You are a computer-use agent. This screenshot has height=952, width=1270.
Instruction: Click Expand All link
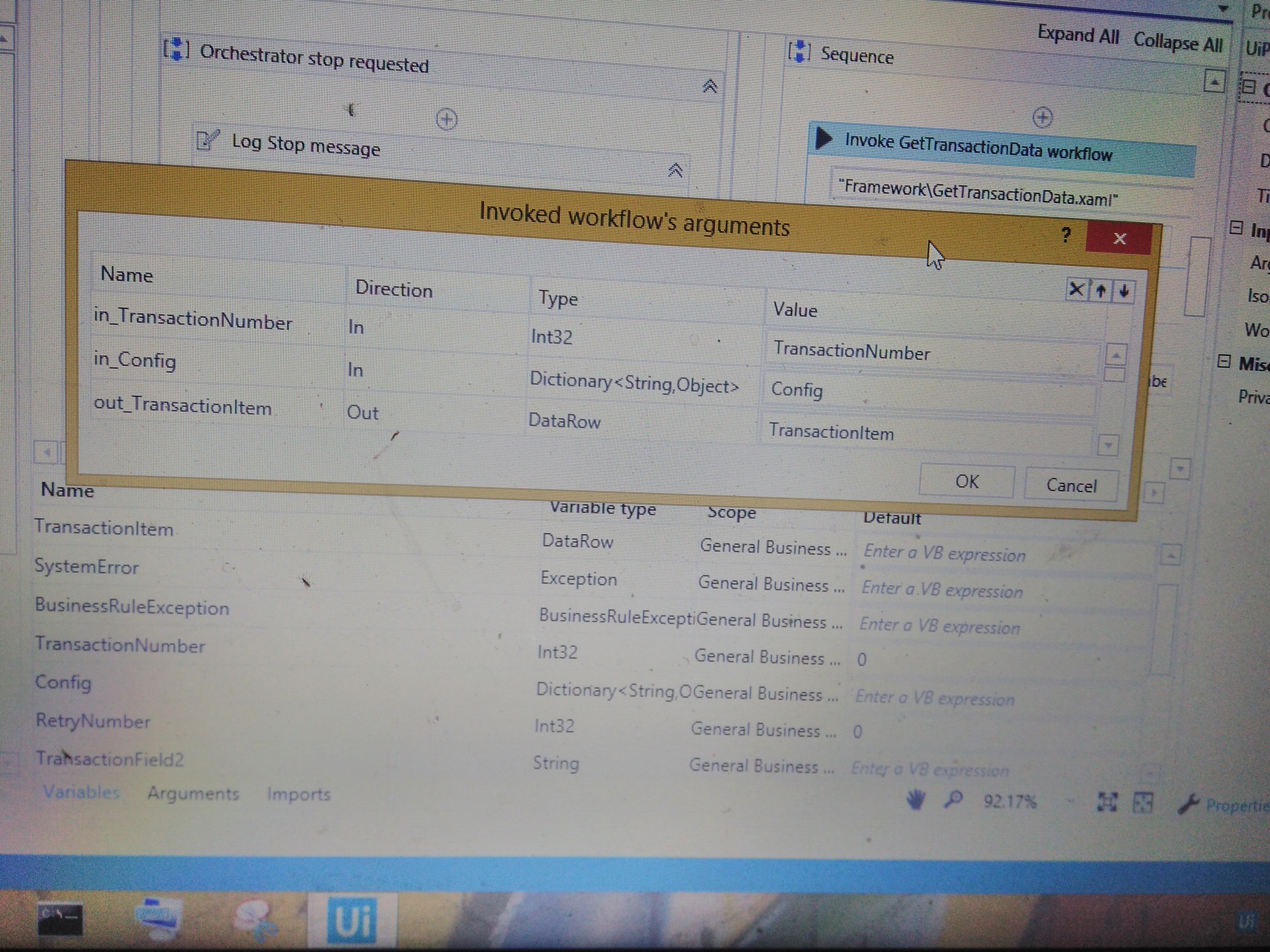point(1078,35)
